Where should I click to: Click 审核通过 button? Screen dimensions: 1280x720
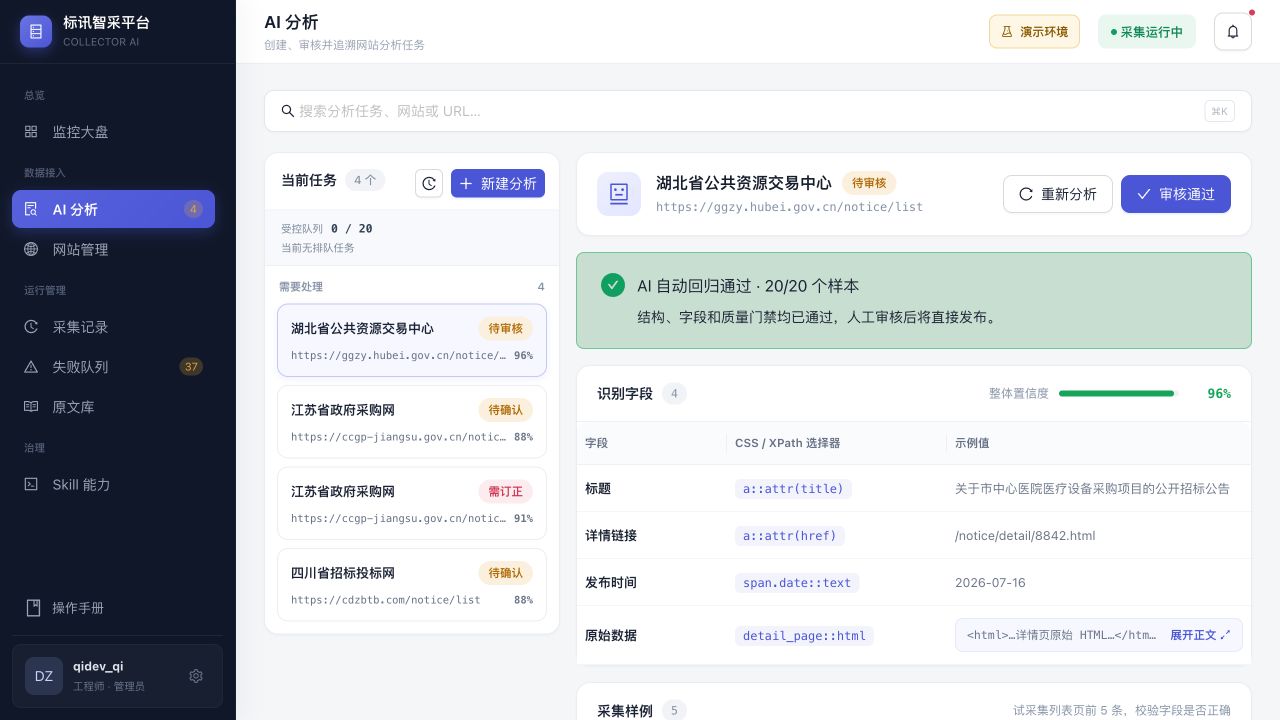(x=1176, y=194)
